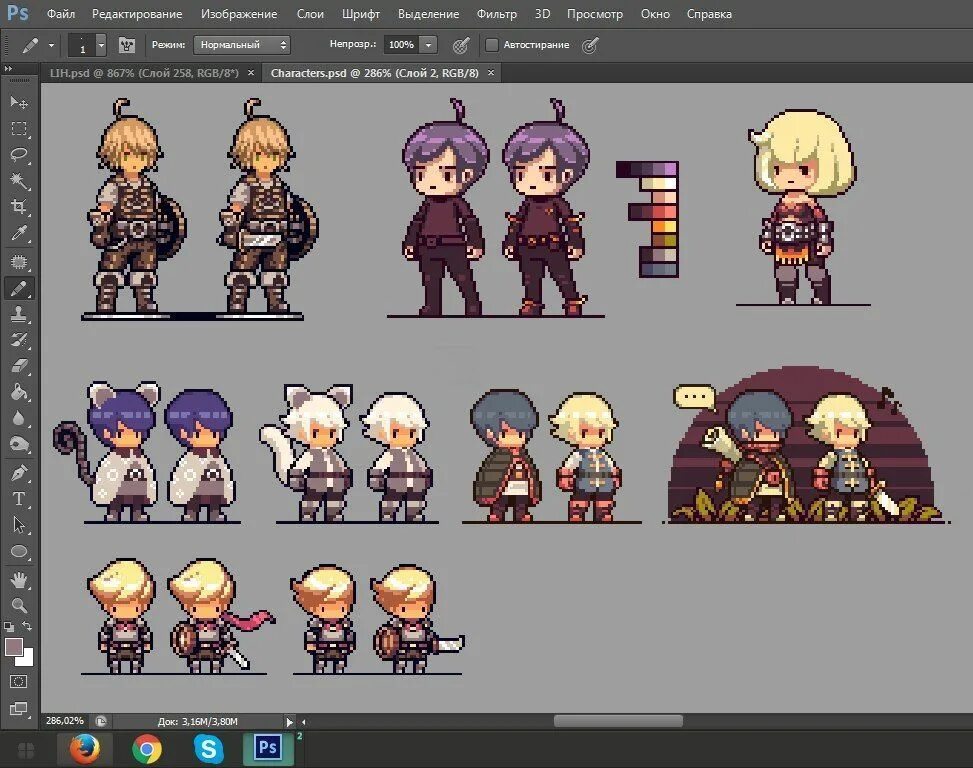Select the Type tool
Image resolution: width=973 pixels, height=768 pixels.
coord(19,499)
